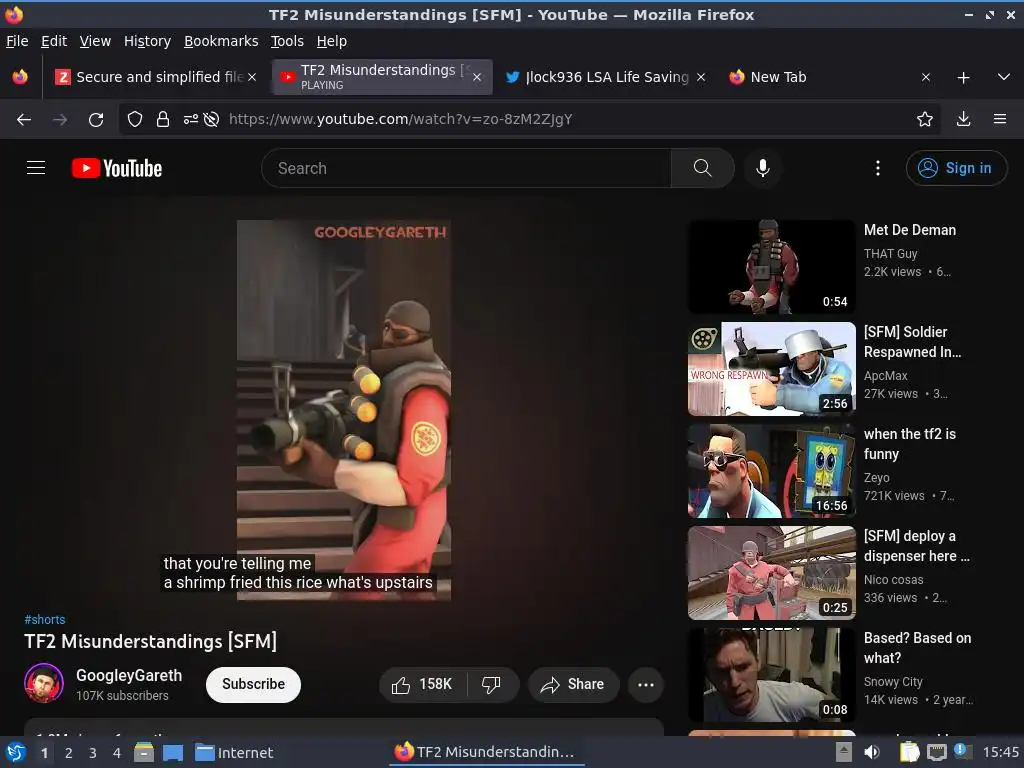Open the Tools menu
The image size is (1024, 768).
pos(287,41)
